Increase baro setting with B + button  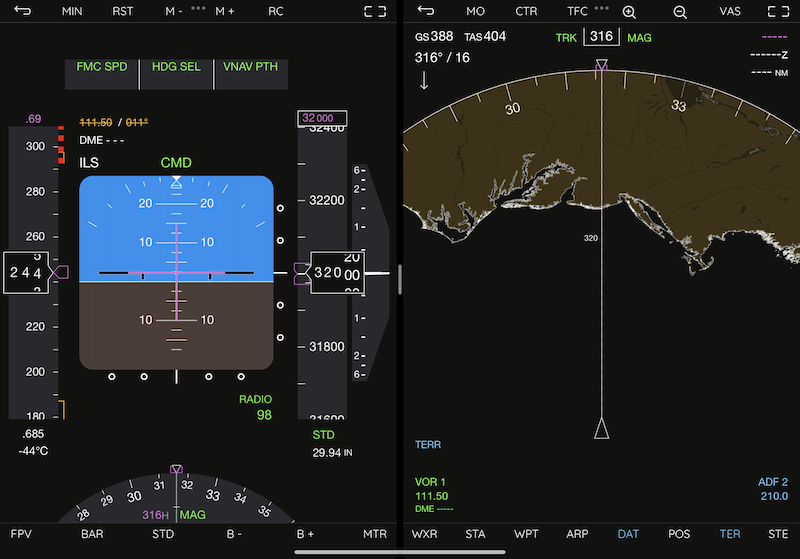[304, 534]
